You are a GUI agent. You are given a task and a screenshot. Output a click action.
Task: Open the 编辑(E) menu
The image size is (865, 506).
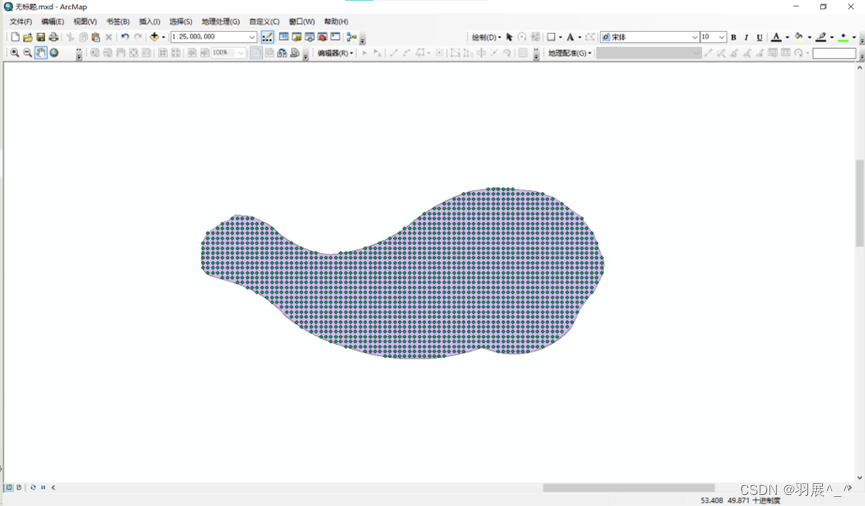point(52,22)
